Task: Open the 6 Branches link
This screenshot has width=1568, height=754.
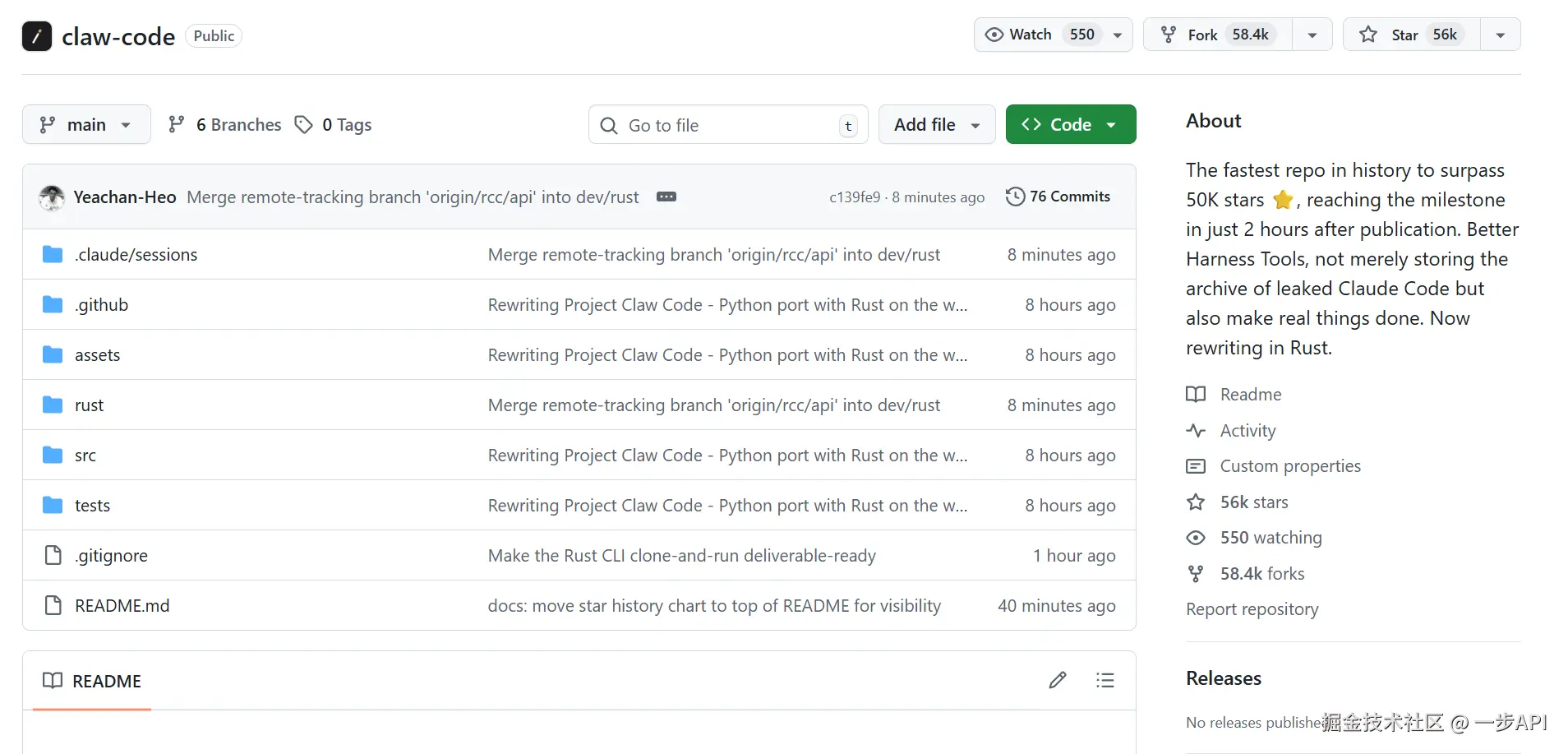Action: (x=225, y=125)
